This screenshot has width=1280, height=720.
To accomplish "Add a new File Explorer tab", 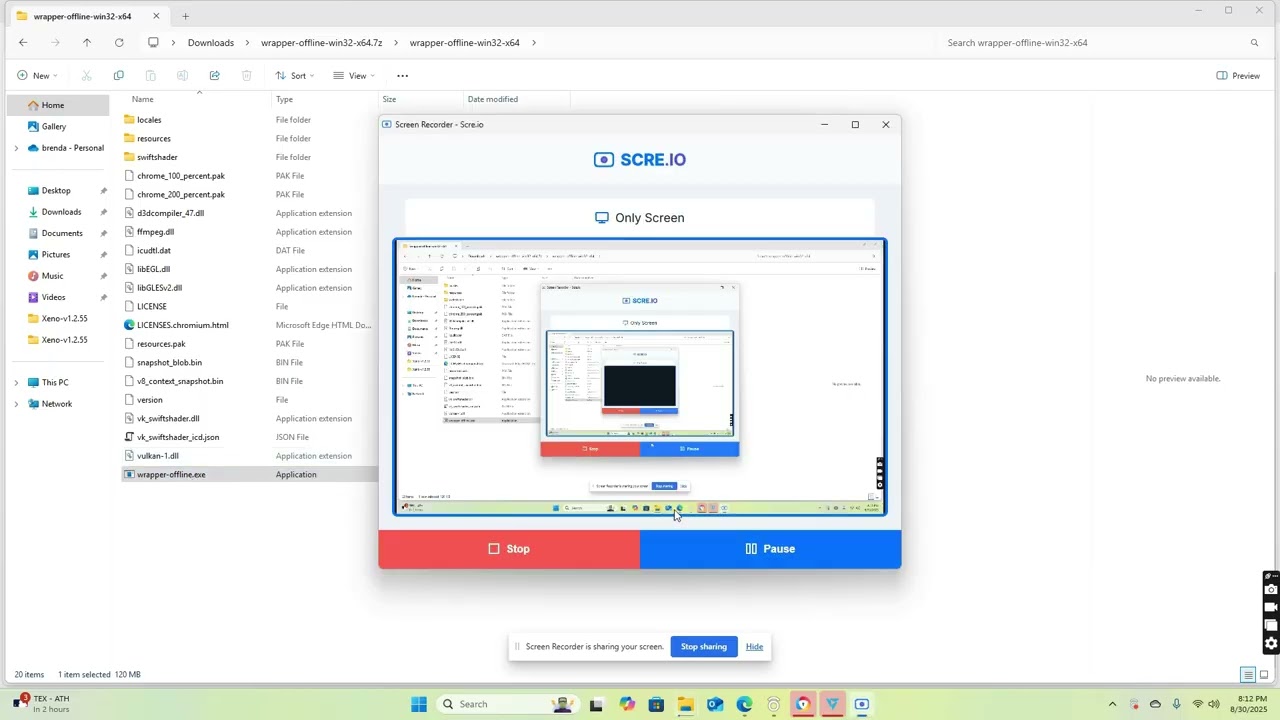I will click(185, 16).
